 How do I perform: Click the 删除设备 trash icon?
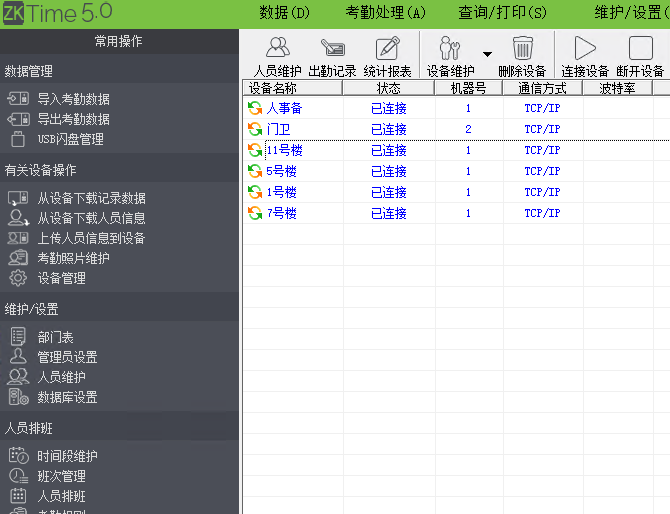tap(522, 49)
